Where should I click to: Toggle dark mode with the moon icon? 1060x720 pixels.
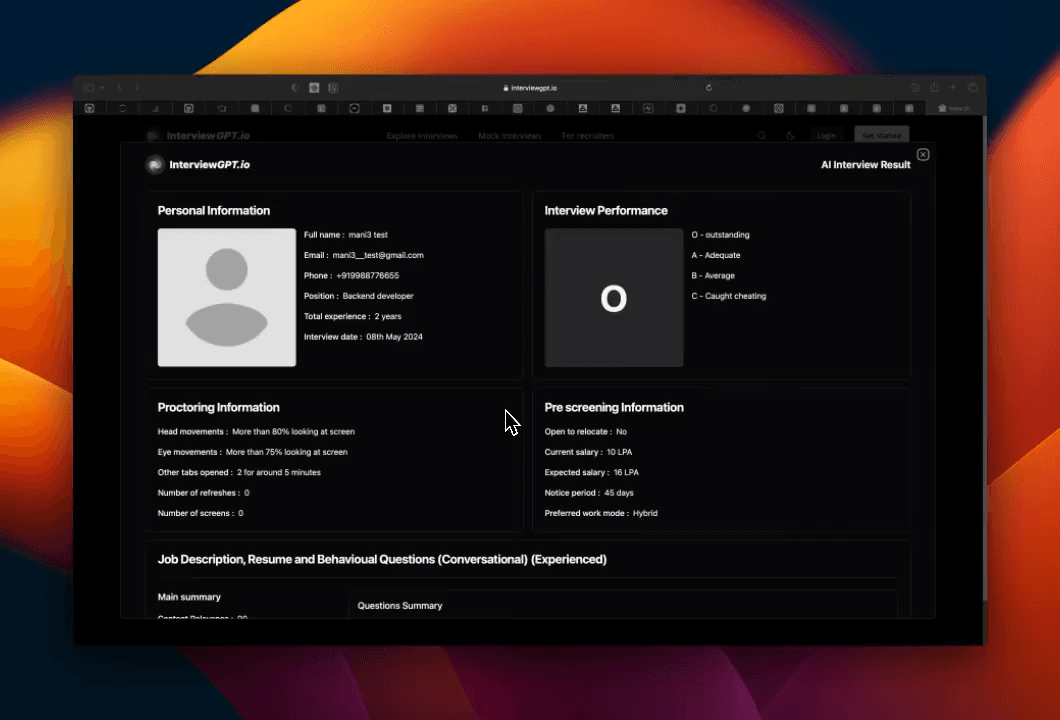[x=790, y=136]
